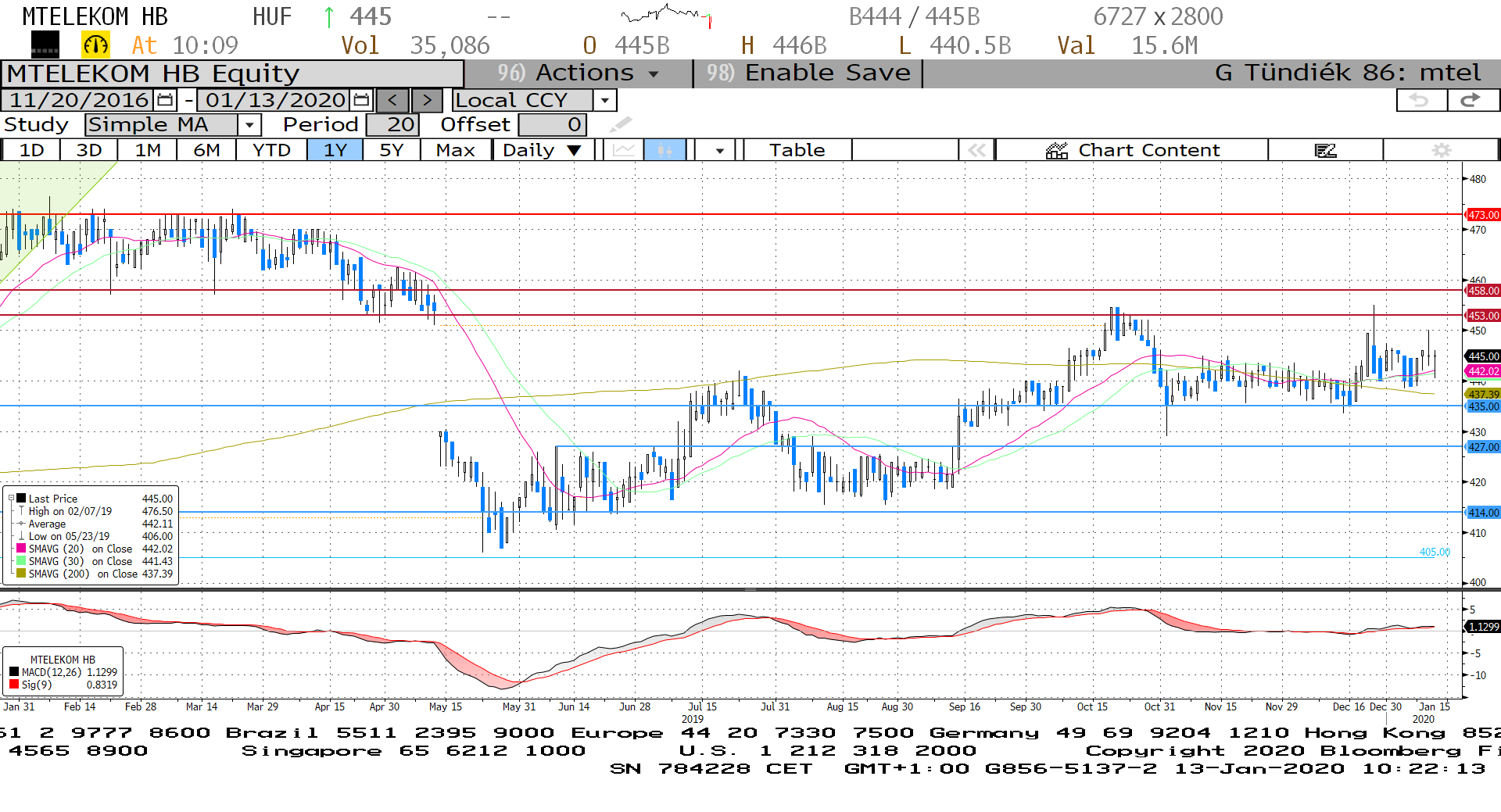Go to previous date range arrow
Image resolution: width=1501 pixels, height=812 pixels.
point(392,100)
